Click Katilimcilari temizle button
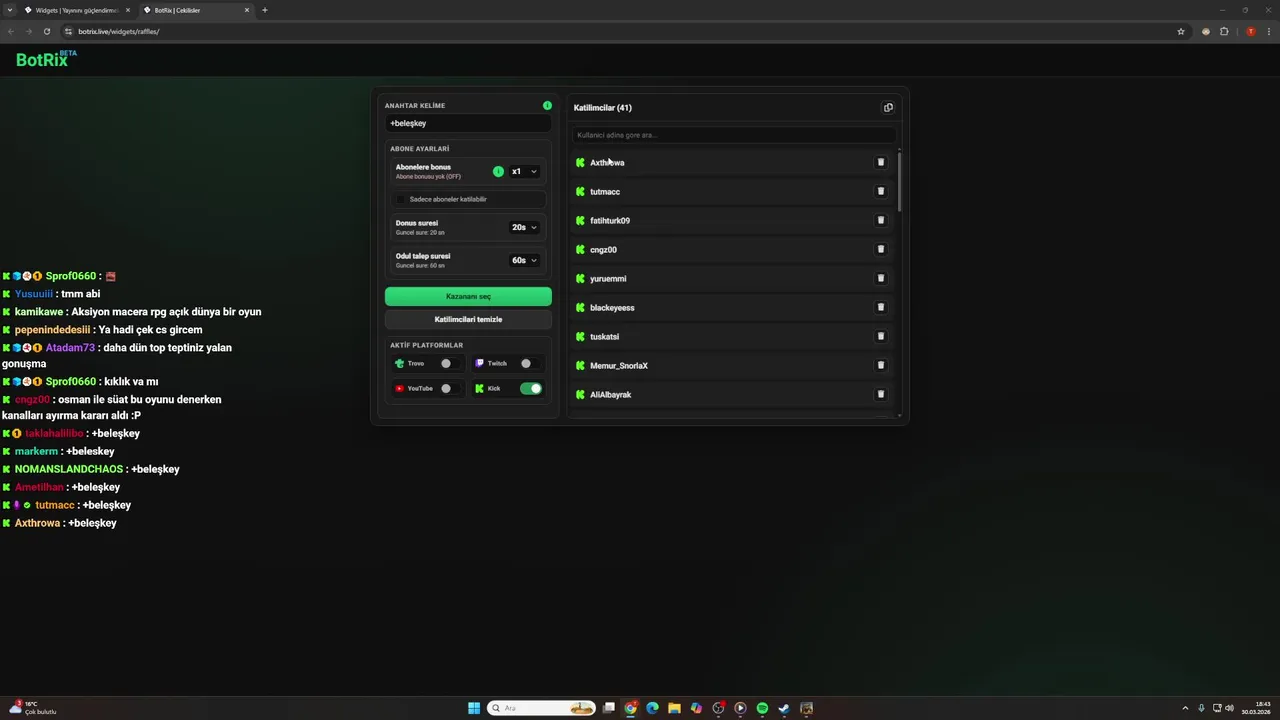The image size is (1280, 720). [468, 319]
